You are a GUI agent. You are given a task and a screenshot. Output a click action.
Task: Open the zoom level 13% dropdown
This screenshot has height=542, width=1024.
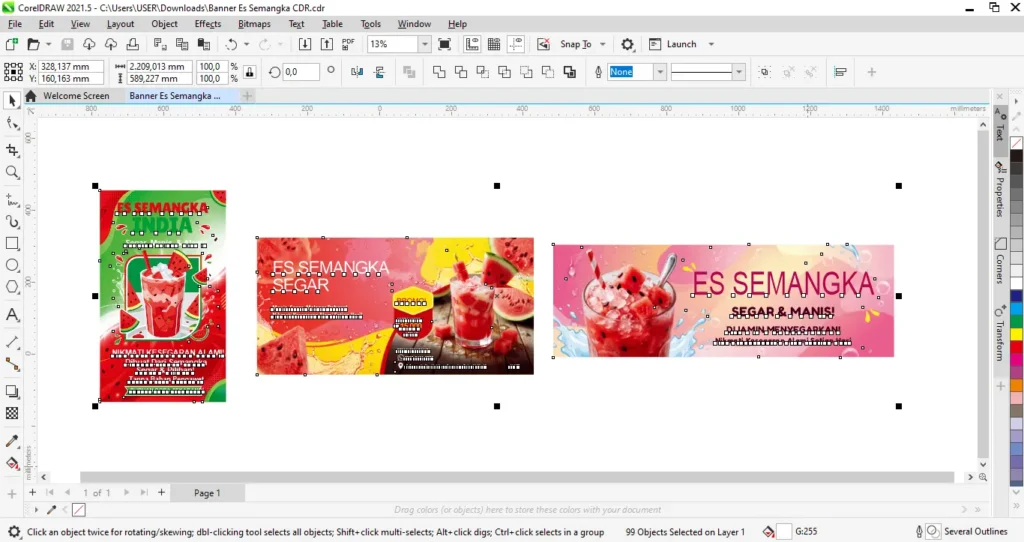[x=424, y=44]
